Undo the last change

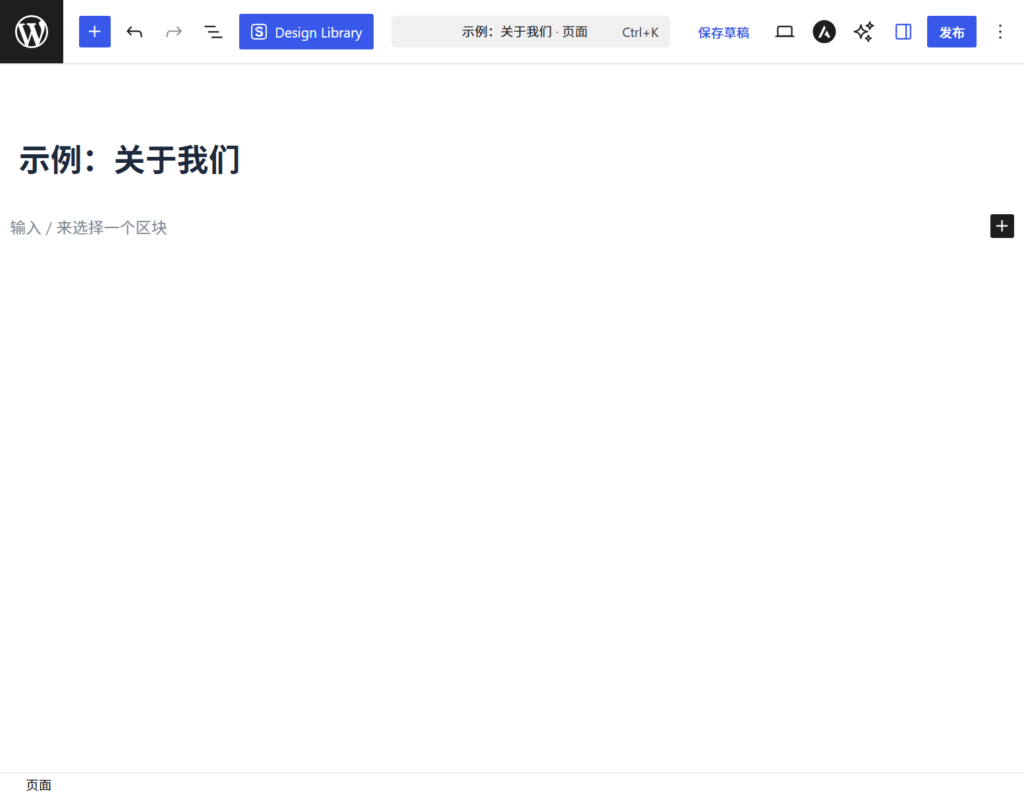pos(135,31)
